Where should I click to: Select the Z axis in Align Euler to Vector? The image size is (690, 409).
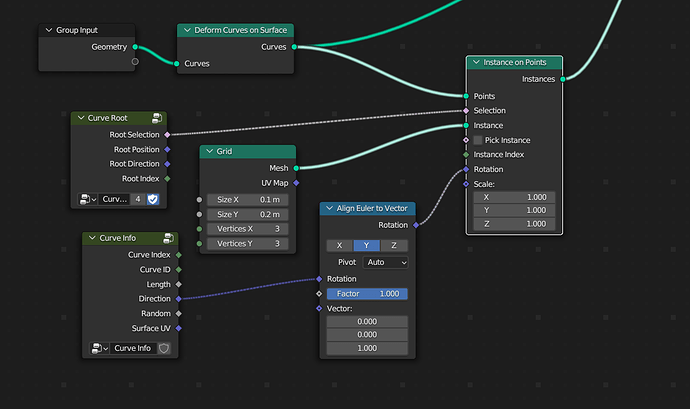tap(394, 246)
